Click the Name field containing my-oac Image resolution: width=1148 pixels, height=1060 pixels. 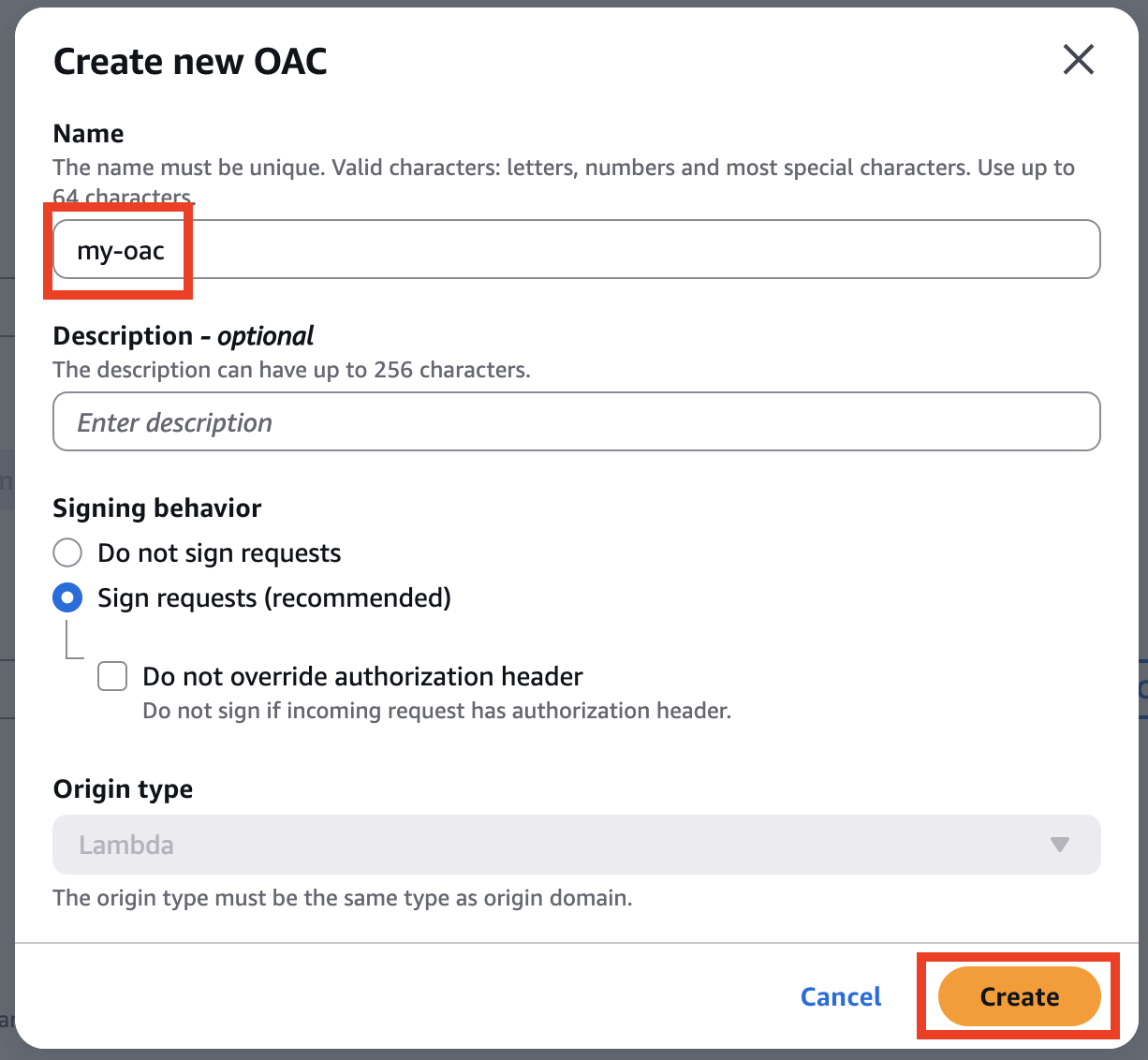pos(576,250)
